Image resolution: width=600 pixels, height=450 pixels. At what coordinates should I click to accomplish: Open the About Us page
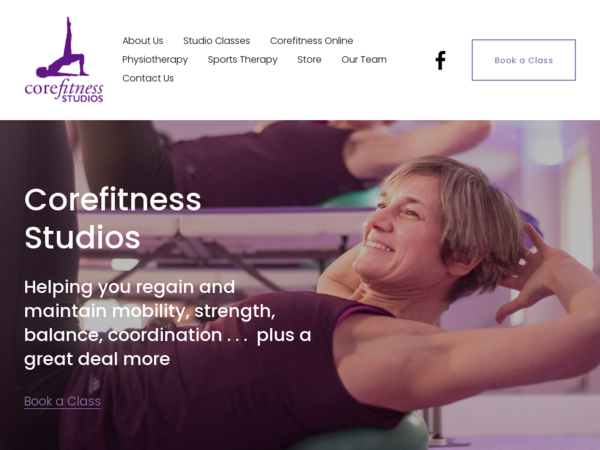(143, 41)
